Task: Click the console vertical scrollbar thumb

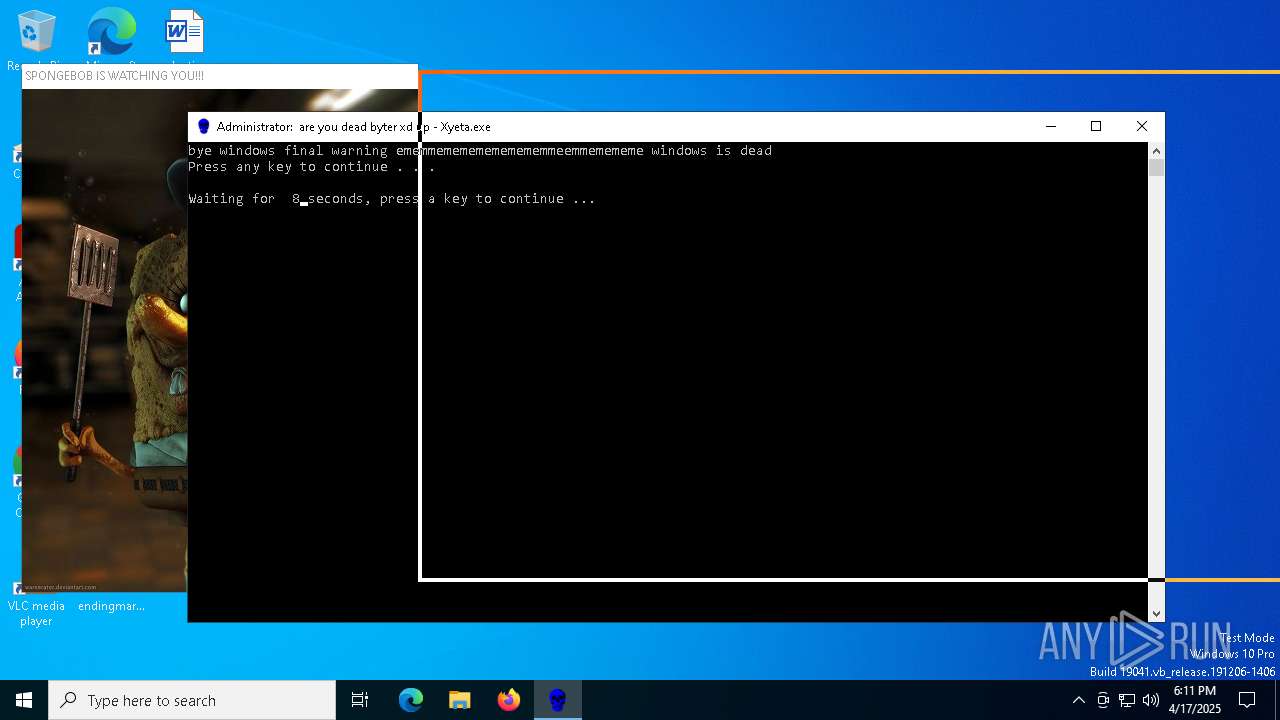Action: point(1157,168)
